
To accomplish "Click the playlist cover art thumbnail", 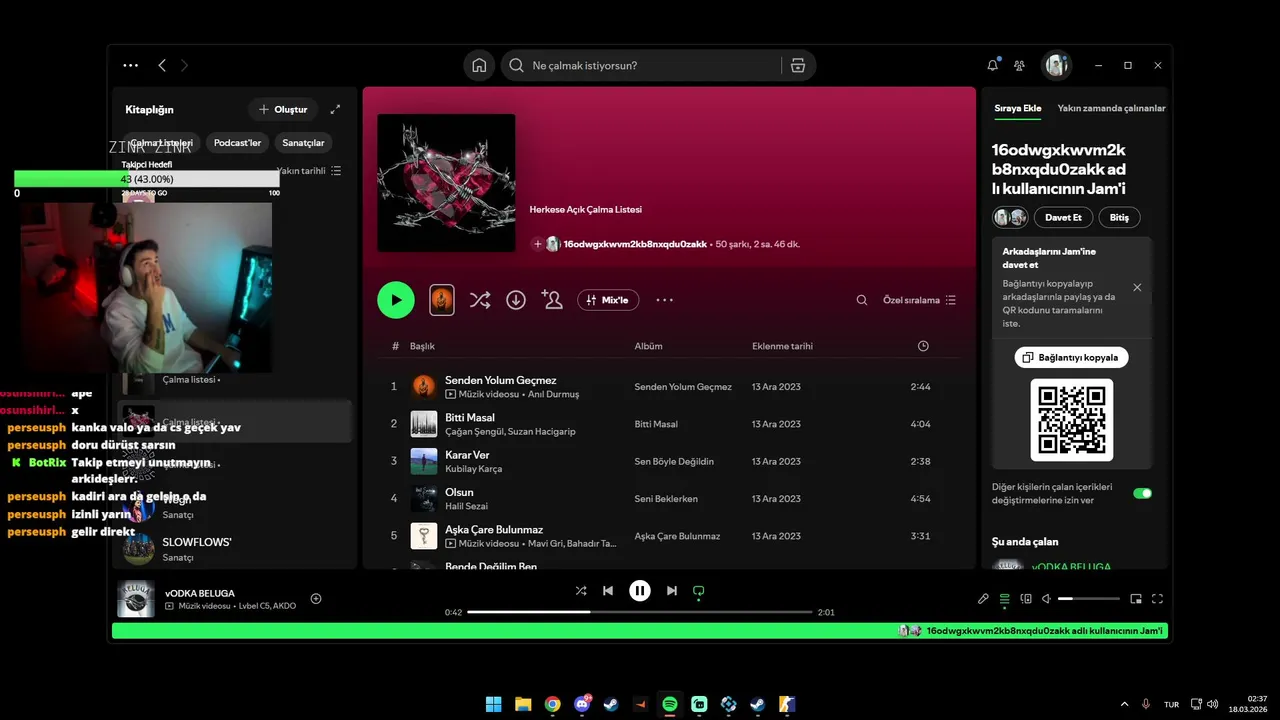I will (x=446, y=183).
